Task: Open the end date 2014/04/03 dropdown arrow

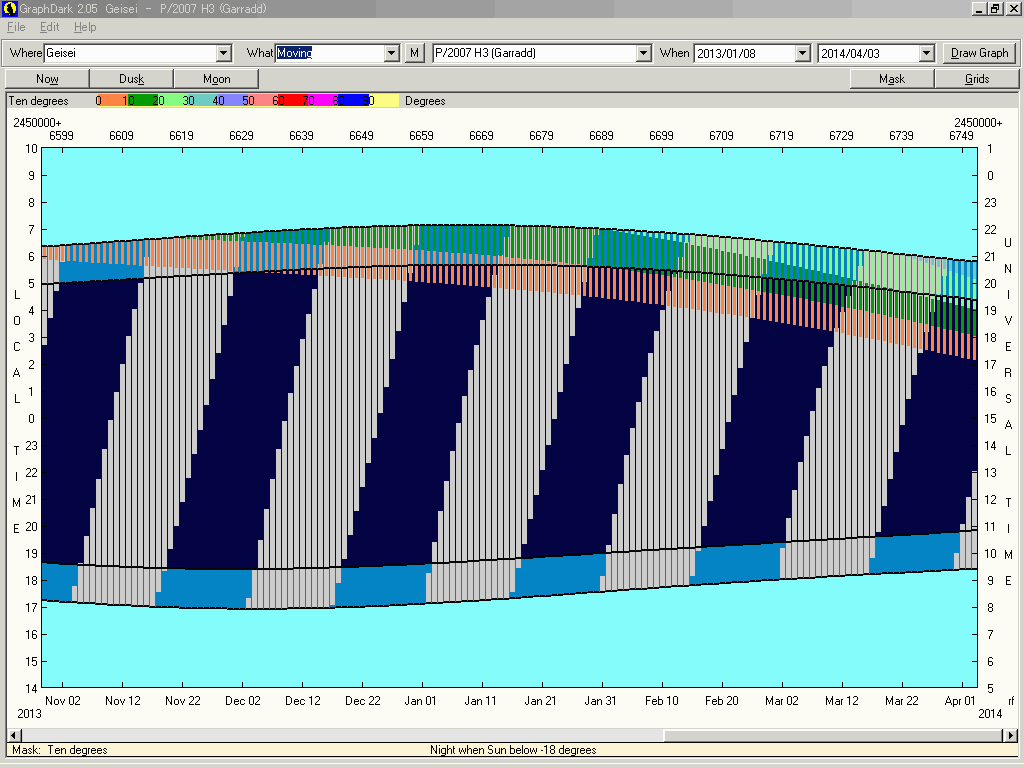Action: click(x=927, y=53)
